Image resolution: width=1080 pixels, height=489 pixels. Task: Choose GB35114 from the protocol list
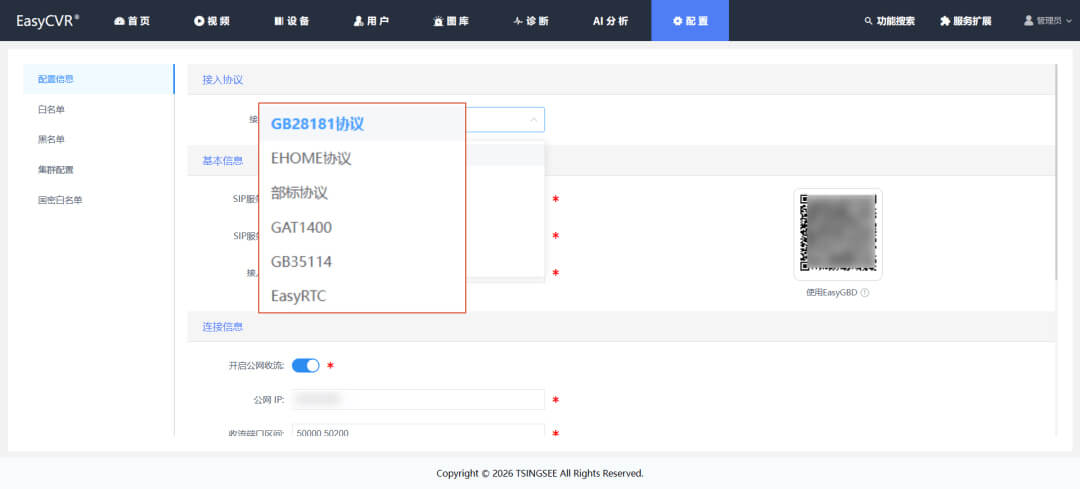[x=362, y=262]
